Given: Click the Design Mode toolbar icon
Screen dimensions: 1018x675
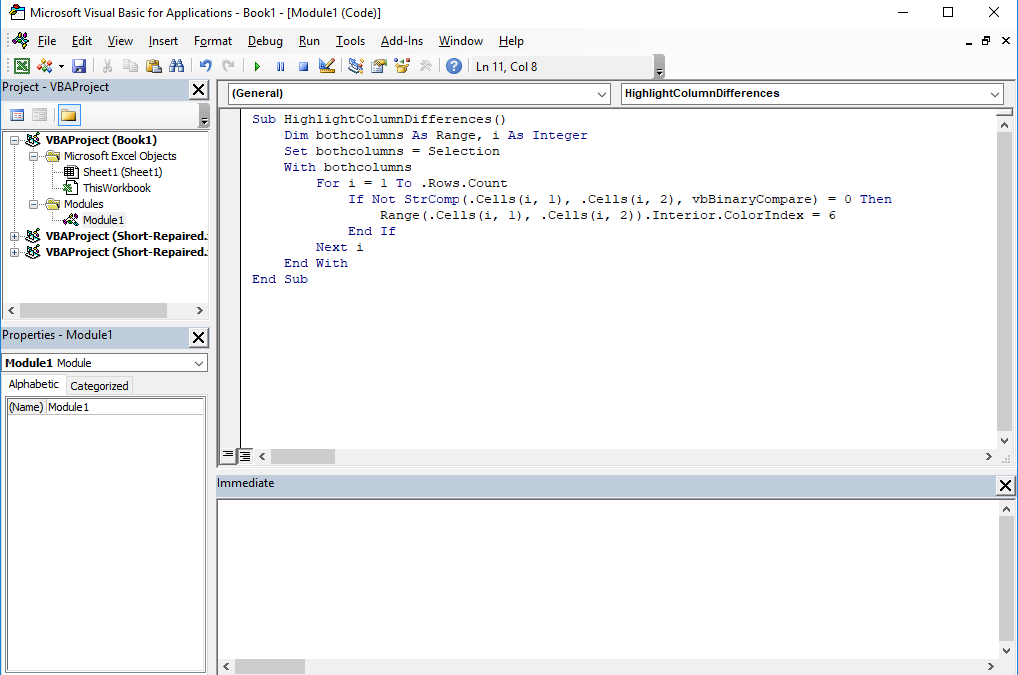Looking at the screenshot, I should coord(326,65).
